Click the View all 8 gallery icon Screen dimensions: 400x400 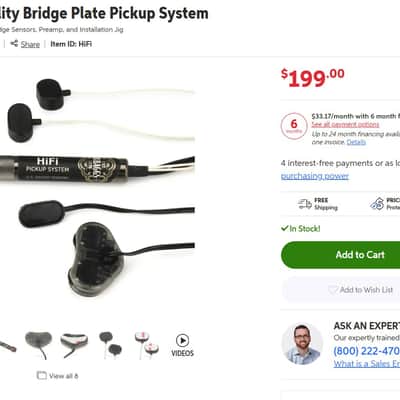click(41, 376)
